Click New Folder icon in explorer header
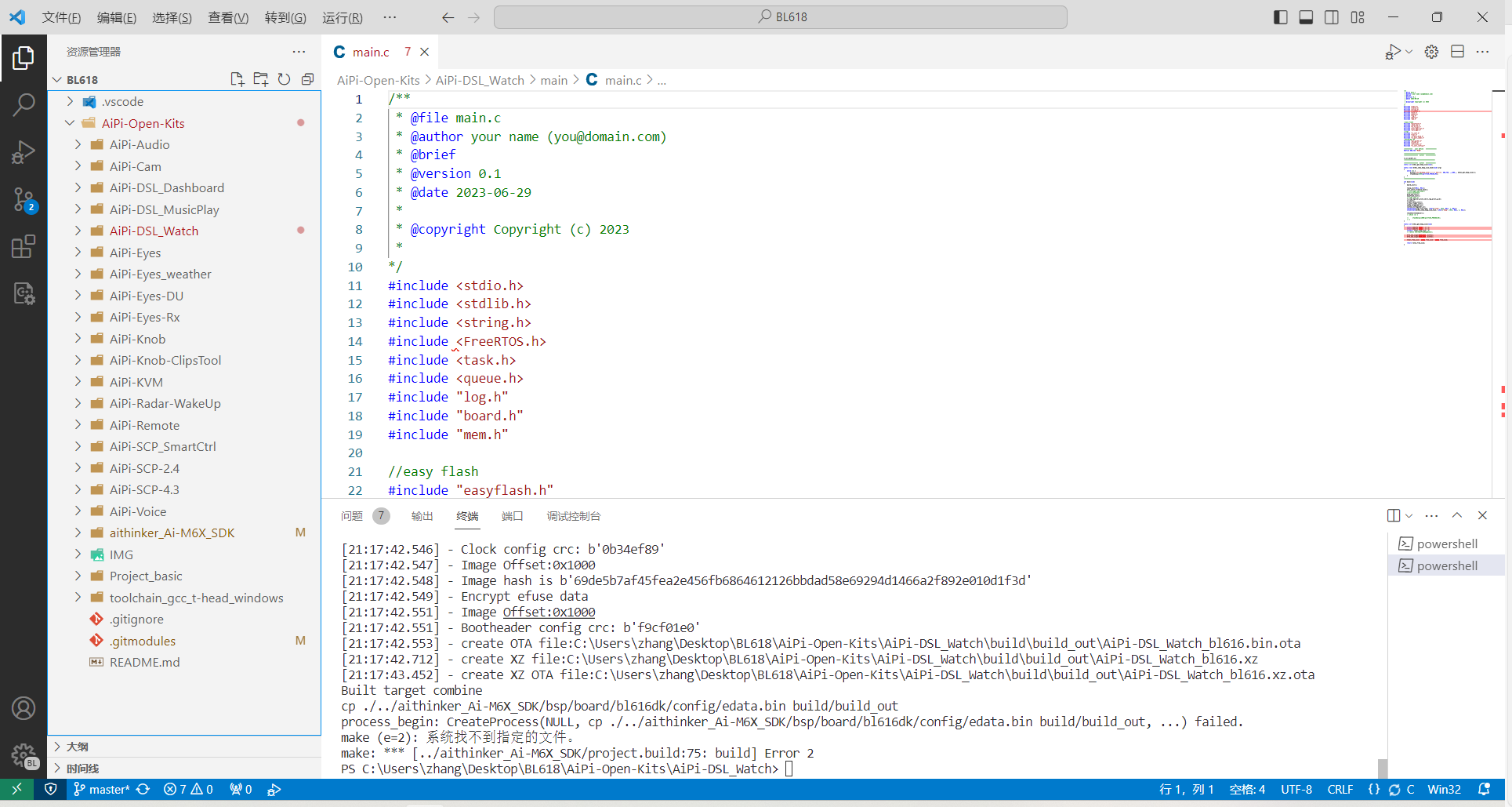 click(x=260, y=79)
